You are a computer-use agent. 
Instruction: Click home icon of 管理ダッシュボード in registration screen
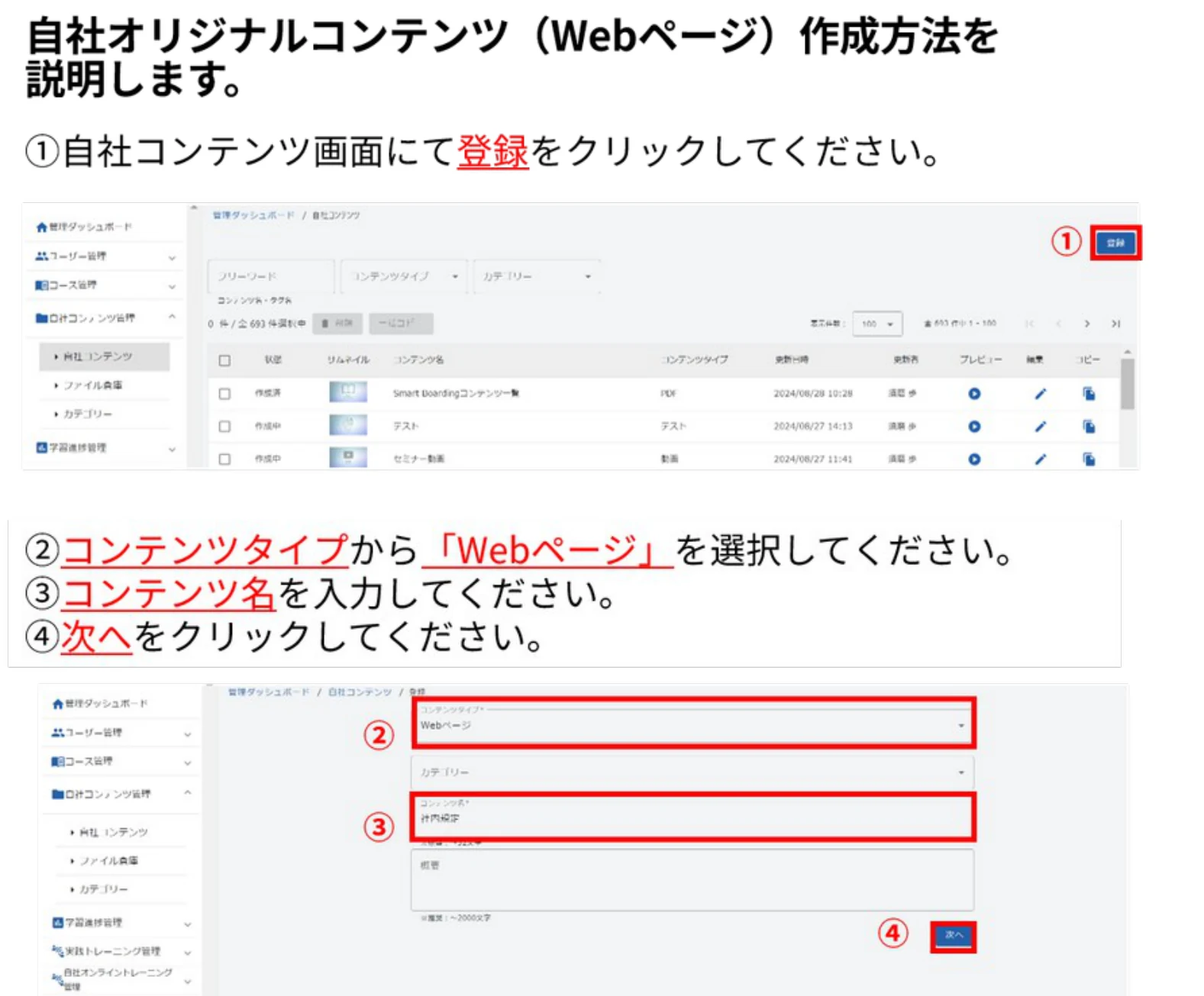(x=57, y=704)
